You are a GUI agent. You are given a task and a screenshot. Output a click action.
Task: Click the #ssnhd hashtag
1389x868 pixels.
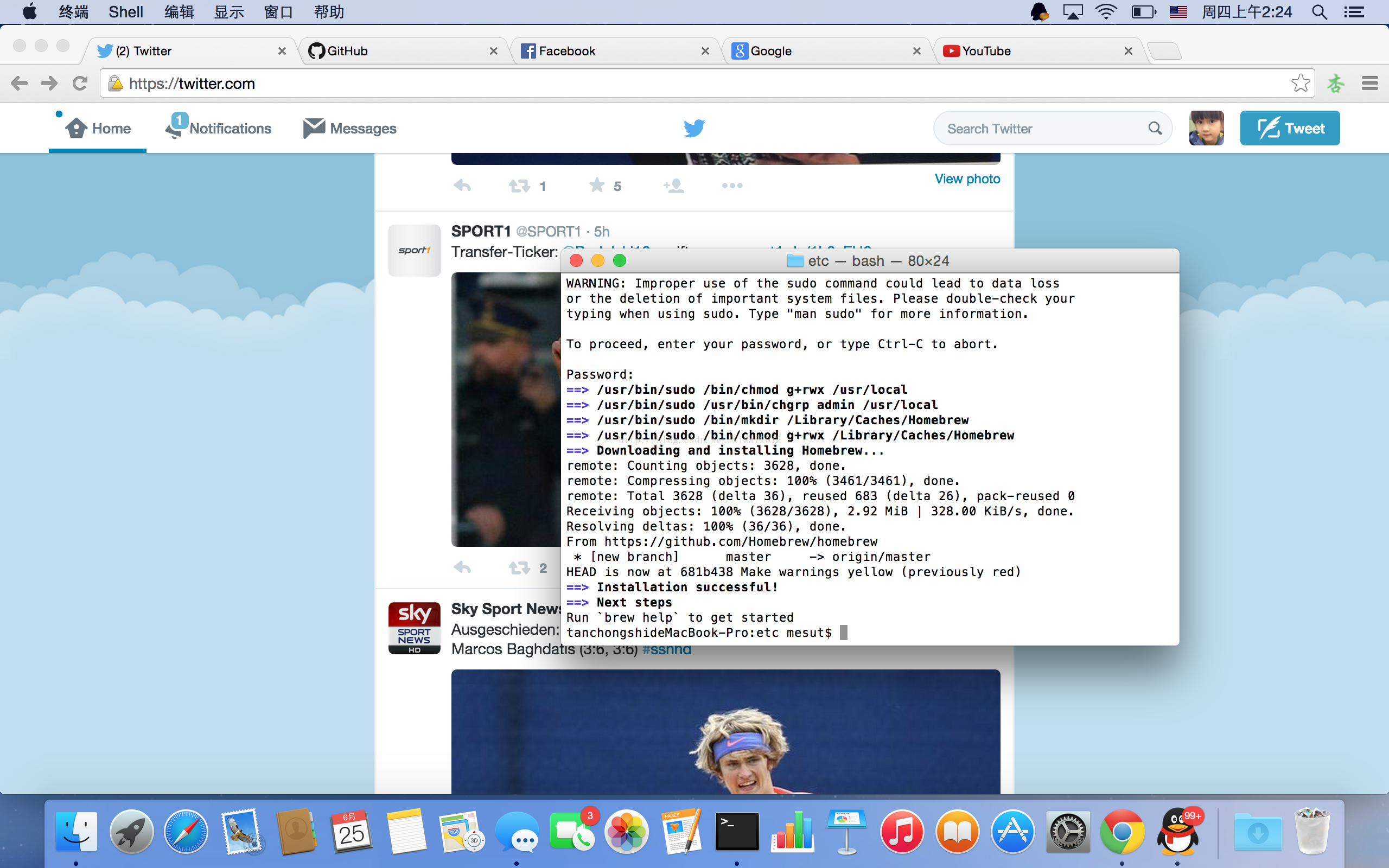tap(666, 650)
